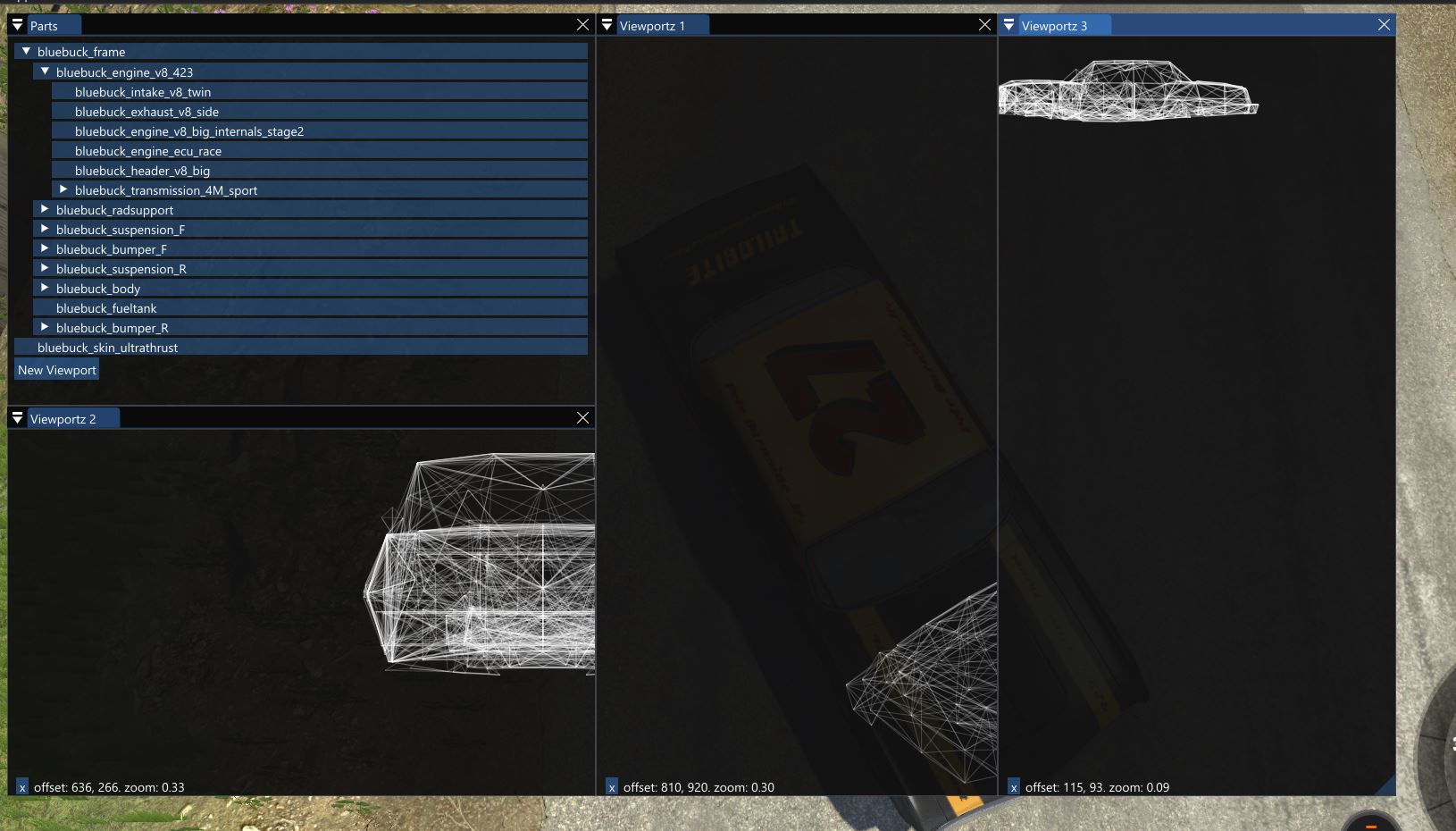Expand the bluebuck_body node
This screenshot has height=831, width=1456.
45,288
